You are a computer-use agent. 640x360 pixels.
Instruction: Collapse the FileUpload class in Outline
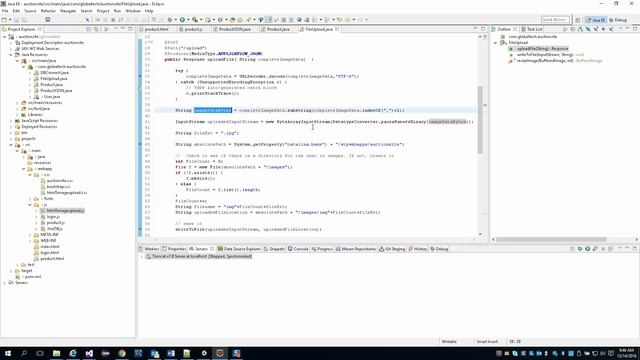pyautogui.click(x=496, y=43)
